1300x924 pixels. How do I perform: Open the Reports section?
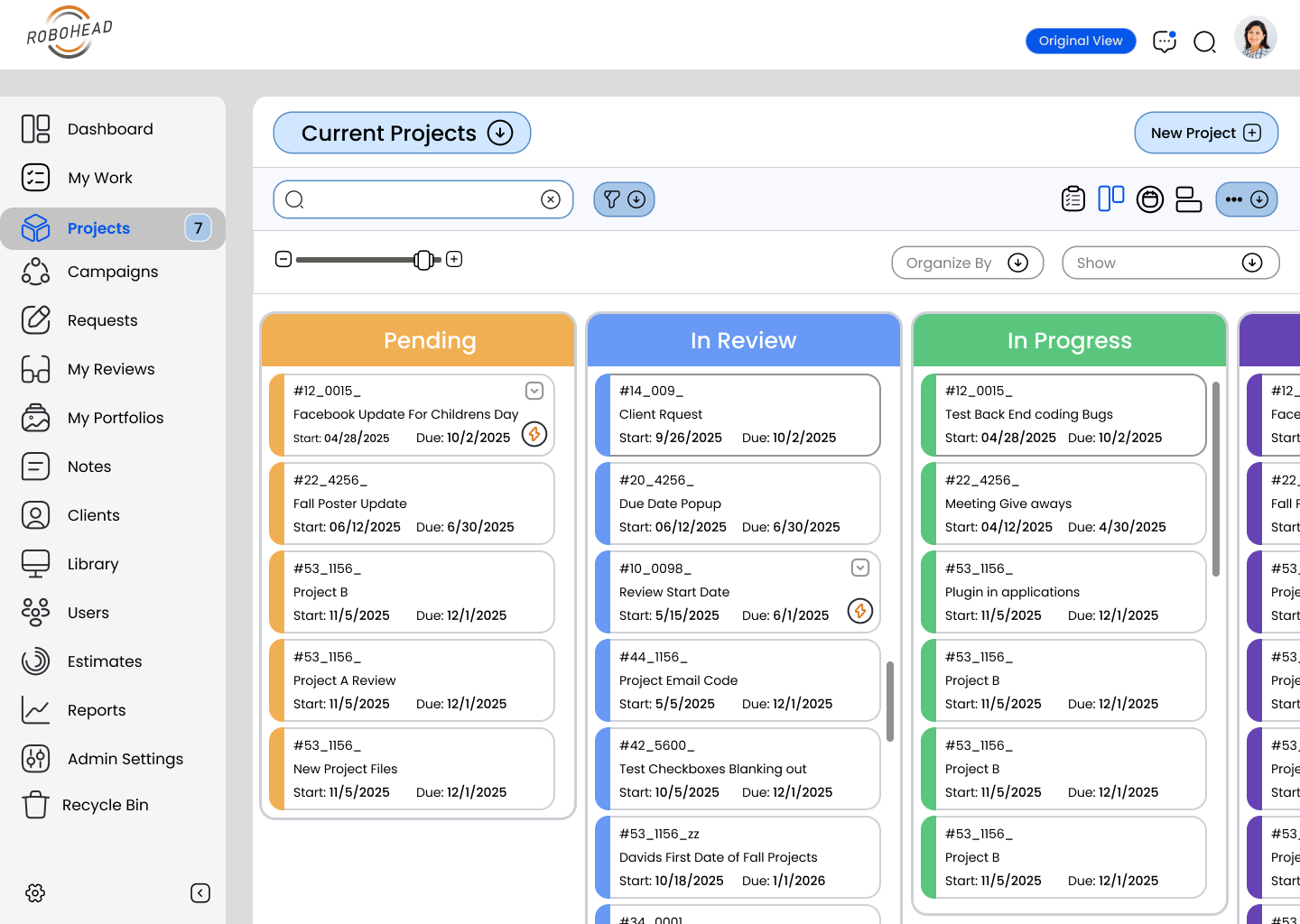coord(73,710)
